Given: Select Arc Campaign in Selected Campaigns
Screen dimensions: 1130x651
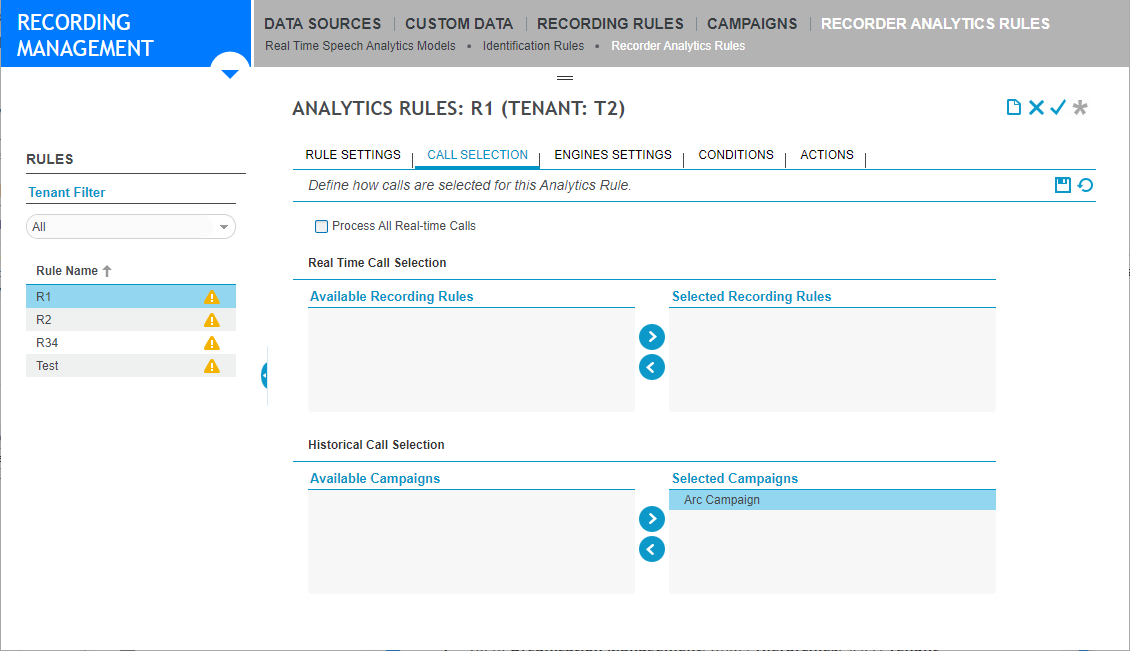Looking at the screenshot, I should [832, 500].
